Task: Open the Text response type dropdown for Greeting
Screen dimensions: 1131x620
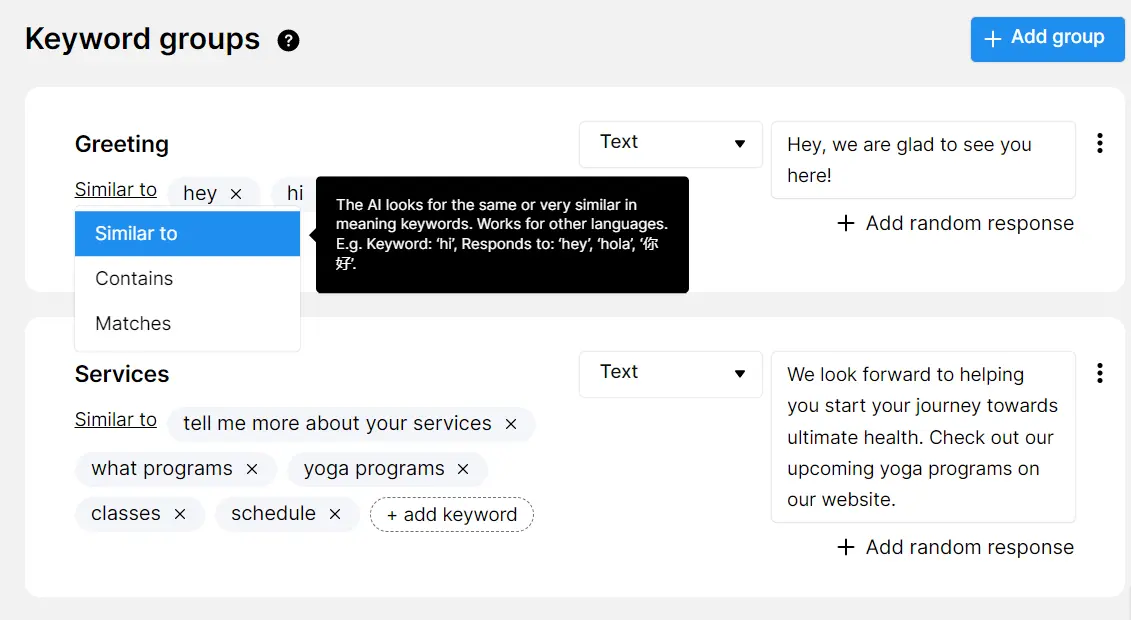Action: pos(670,144)
